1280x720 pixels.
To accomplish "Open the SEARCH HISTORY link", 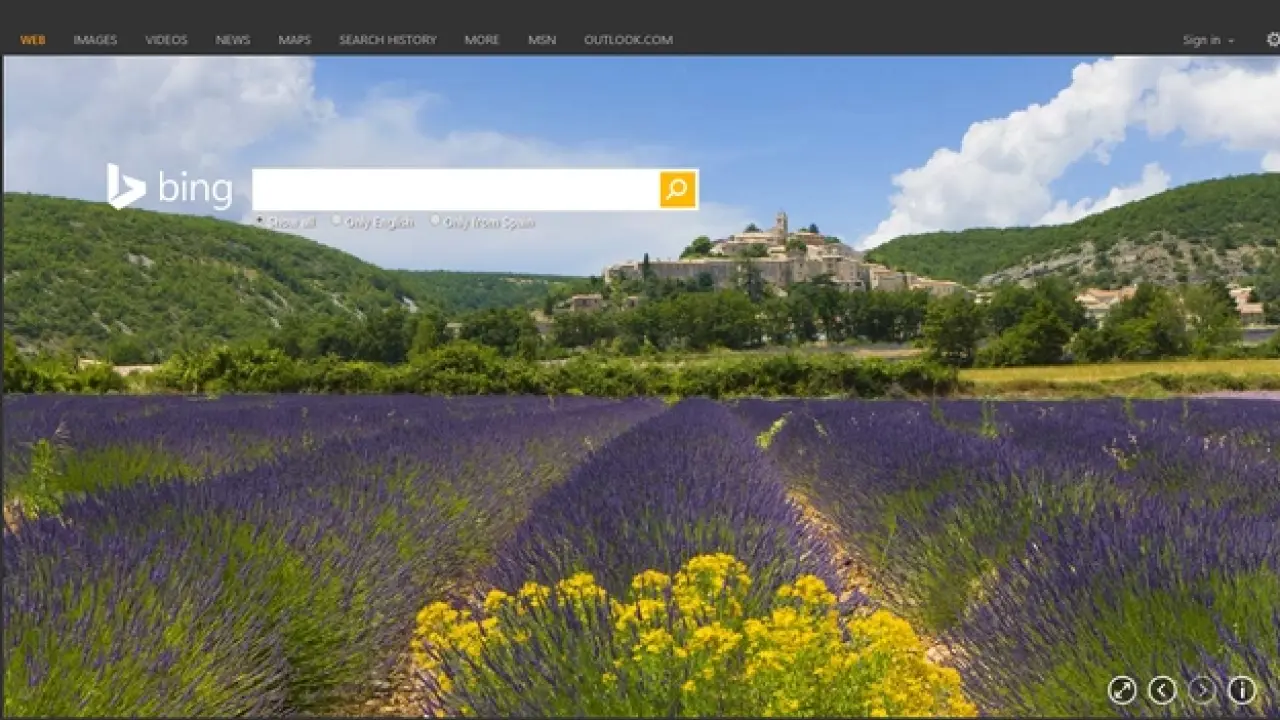I will (387, 40).
